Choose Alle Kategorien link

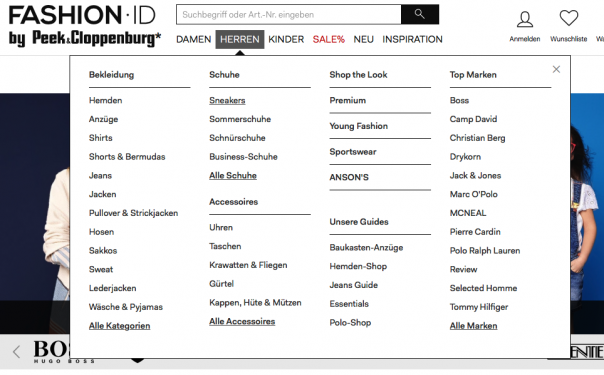point(119,326)
